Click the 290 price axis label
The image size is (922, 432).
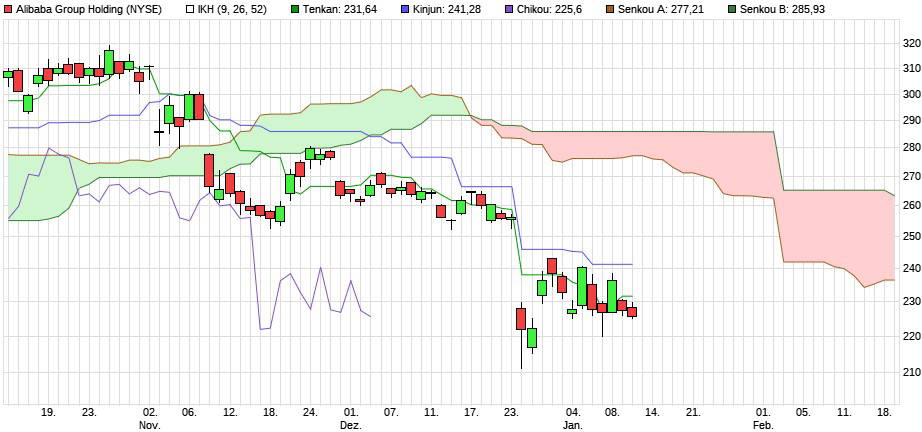tap(910, 120)
